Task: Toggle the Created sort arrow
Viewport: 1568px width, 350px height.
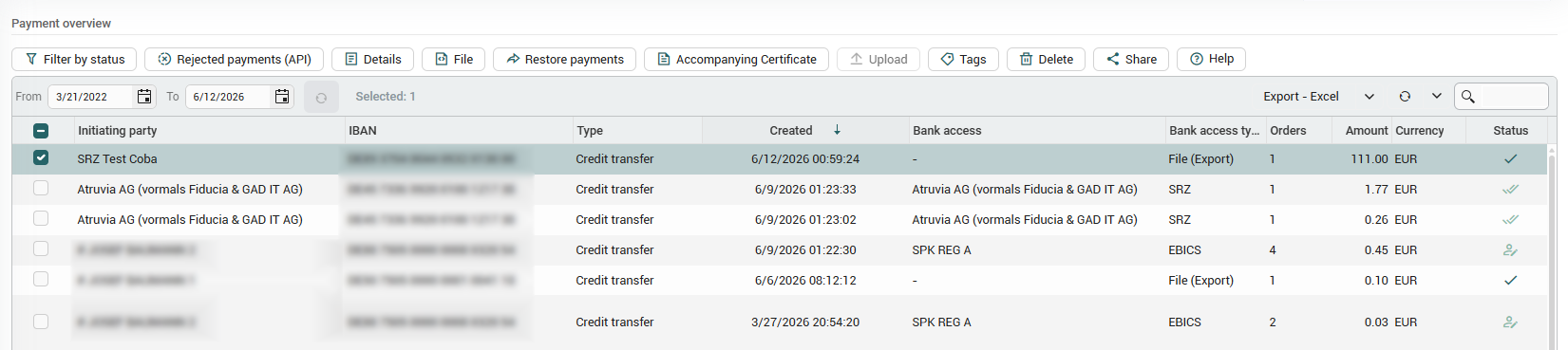Action: pos(837,130)
